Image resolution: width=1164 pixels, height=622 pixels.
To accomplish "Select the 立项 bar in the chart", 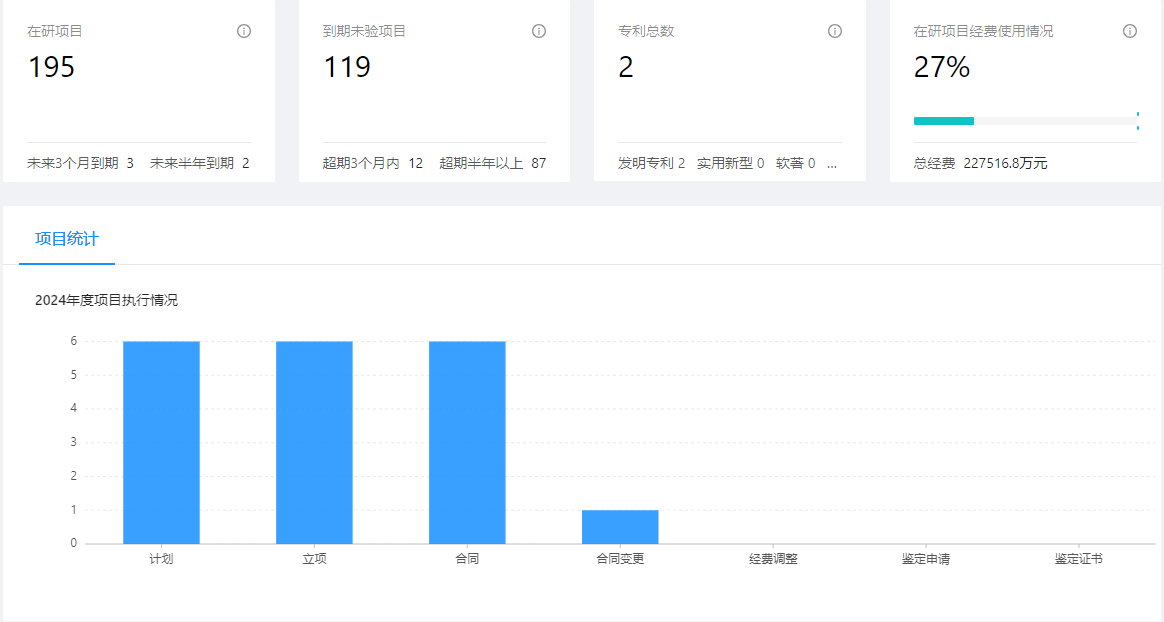I will (314, 442).
